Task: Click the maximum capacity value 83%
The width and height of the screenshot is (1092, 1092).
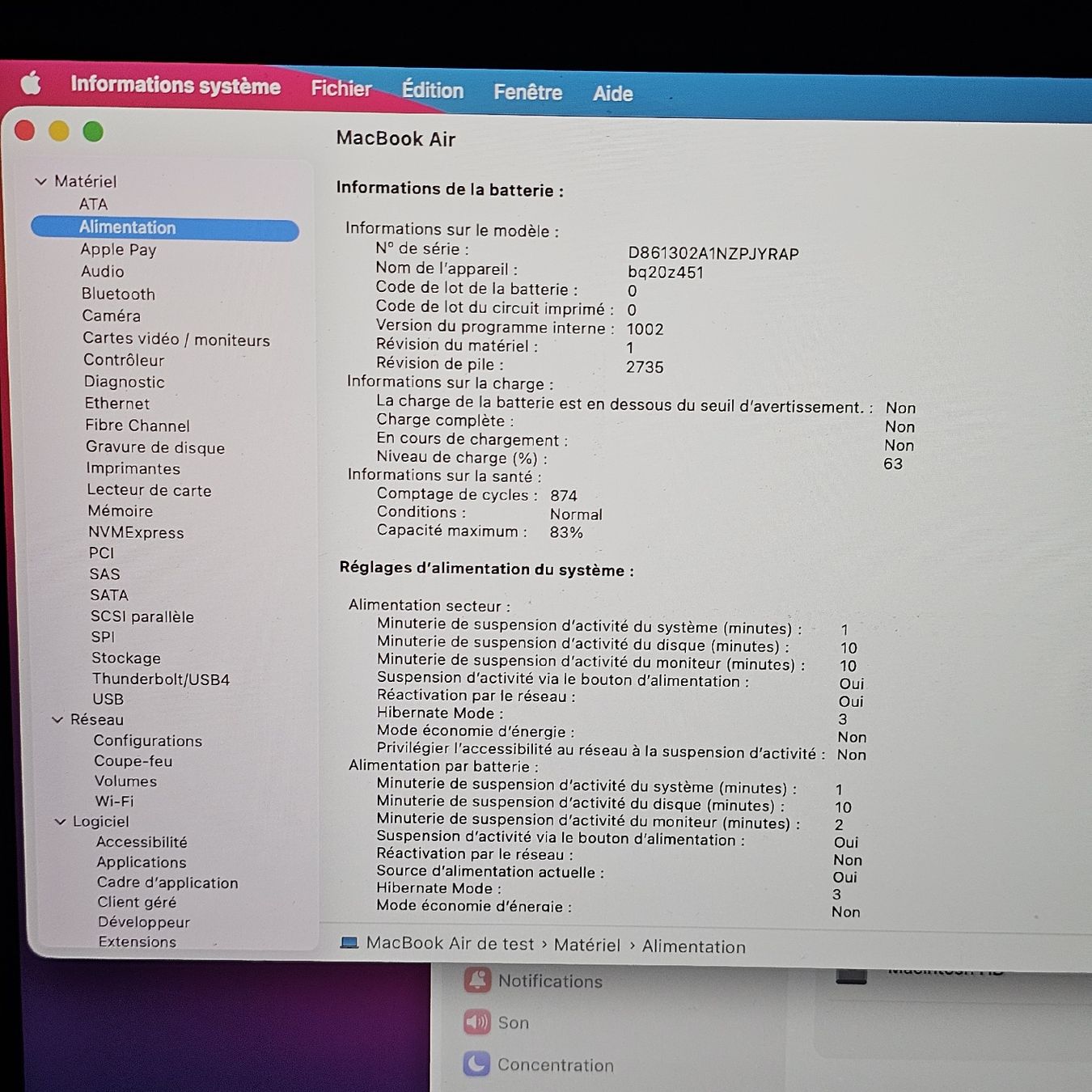Action: point(566,532)
